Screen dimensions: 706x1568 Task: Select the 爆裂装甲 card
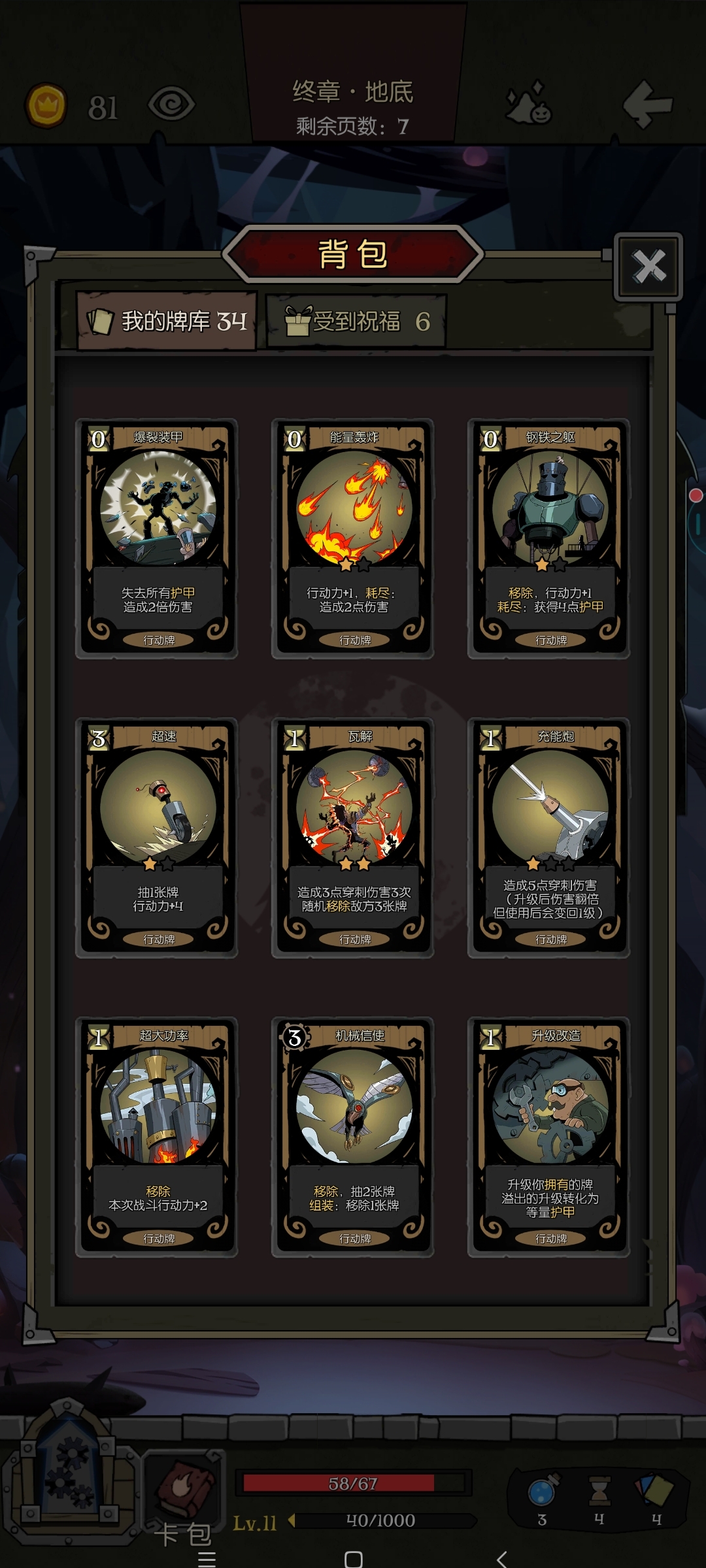coord(157,538)
